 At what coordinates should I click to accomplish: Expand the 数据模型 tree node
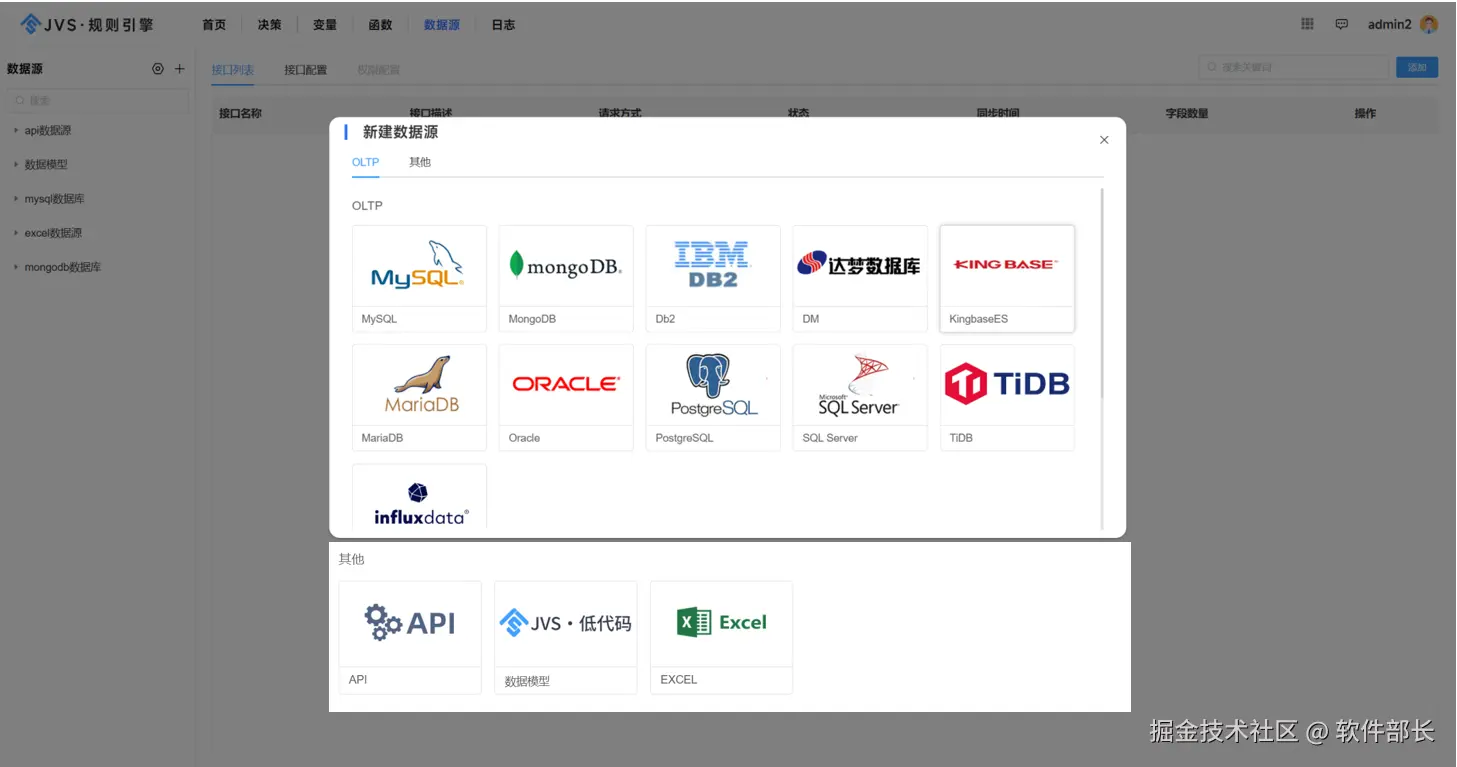coord(16,164)
